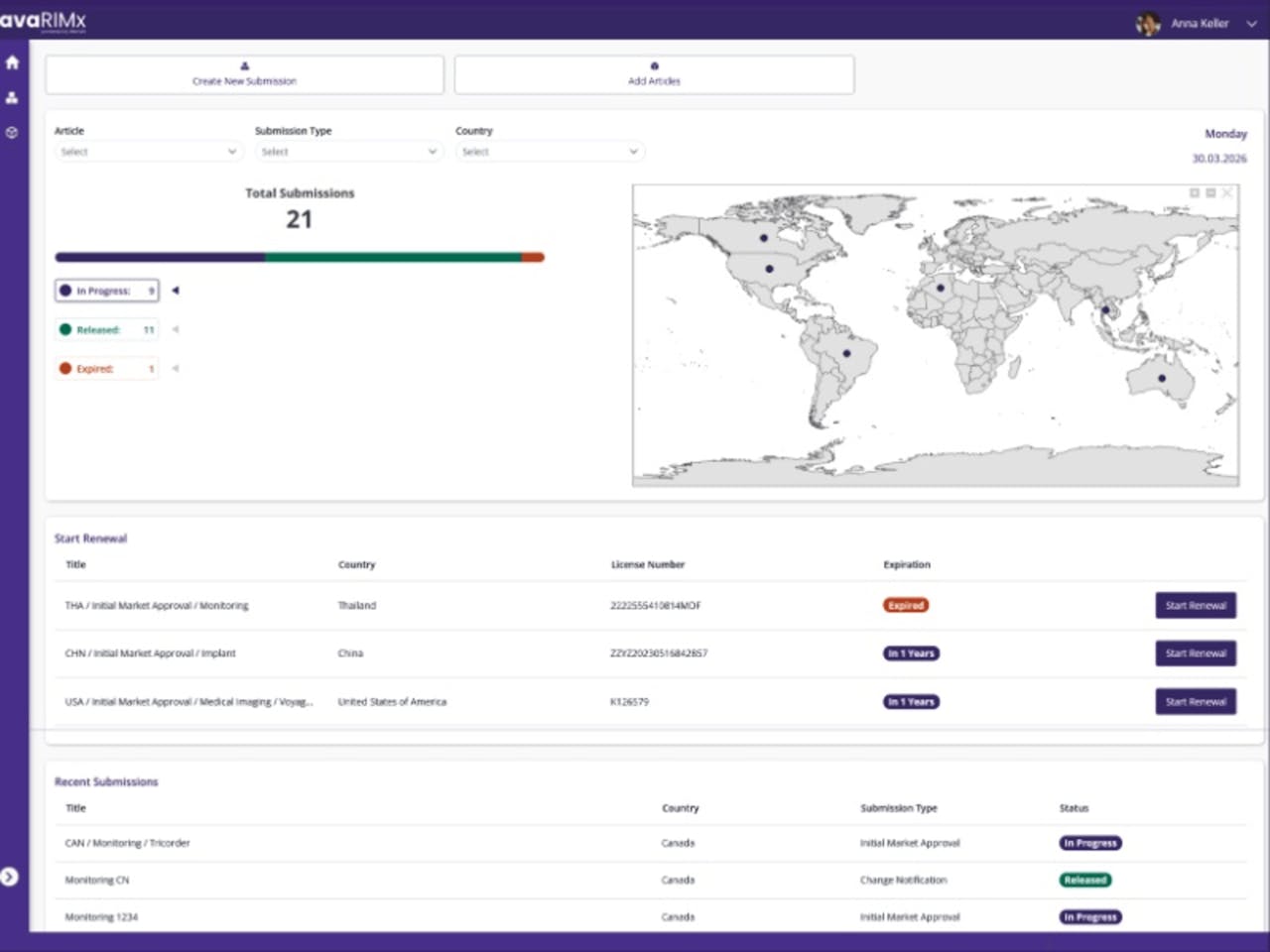Click the Submission Type header in Recent Submissions
This screenshot has width=1270, height=952.
coord(899,808)
